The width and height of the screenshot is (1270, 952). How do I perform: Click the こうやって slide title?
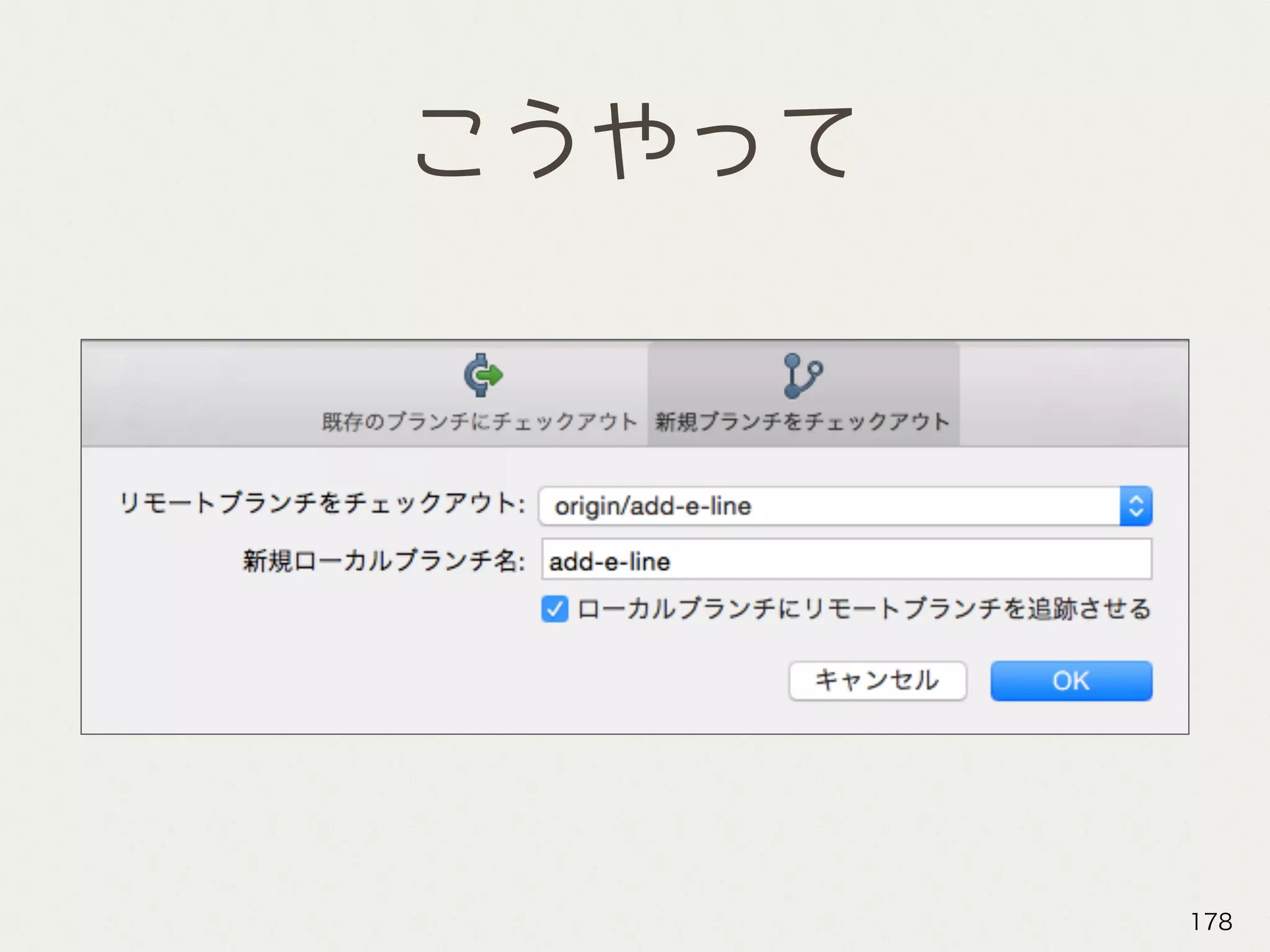coord(634,141)
